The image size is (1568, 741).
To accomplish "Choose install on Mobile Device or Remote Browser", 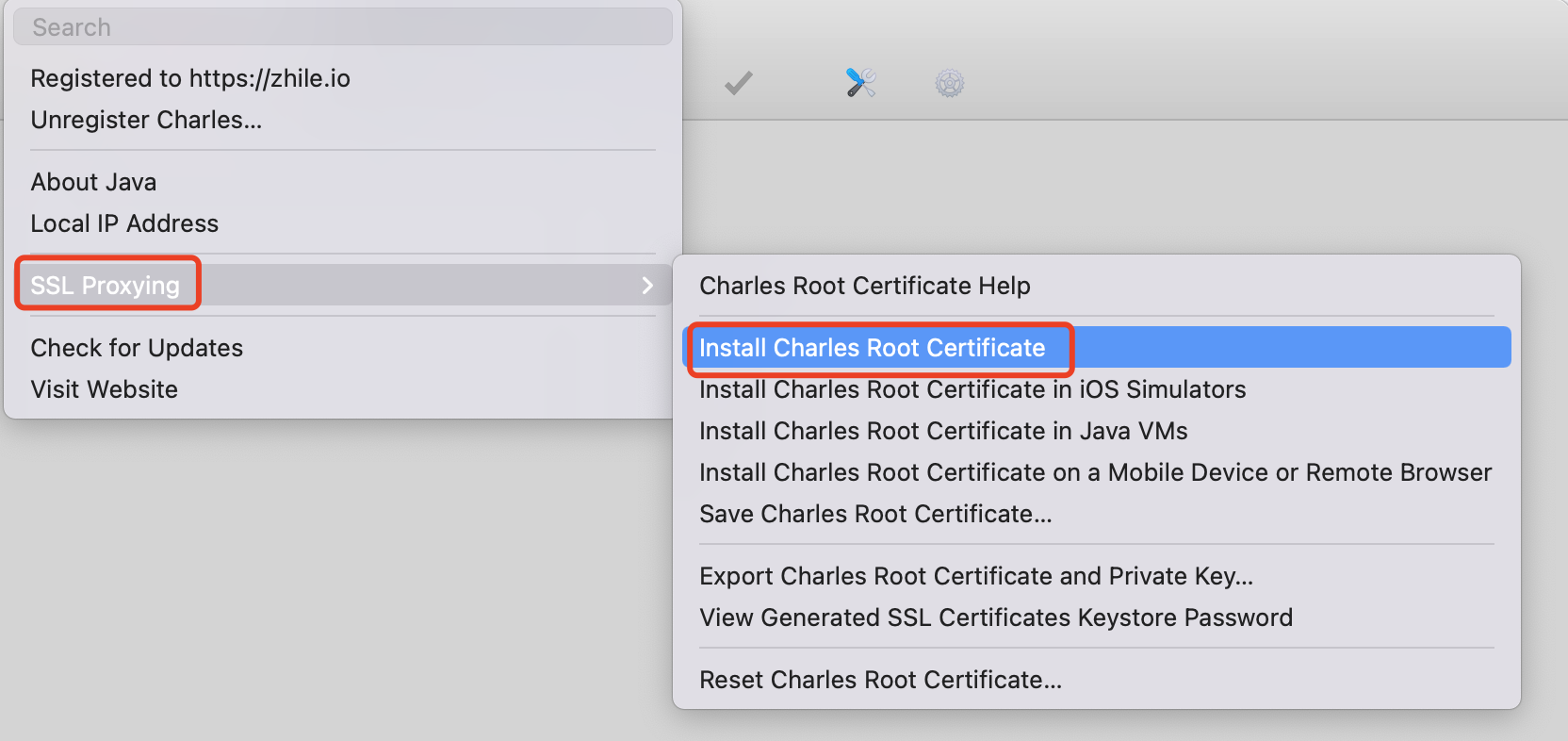I will [x=1095, y=472].
